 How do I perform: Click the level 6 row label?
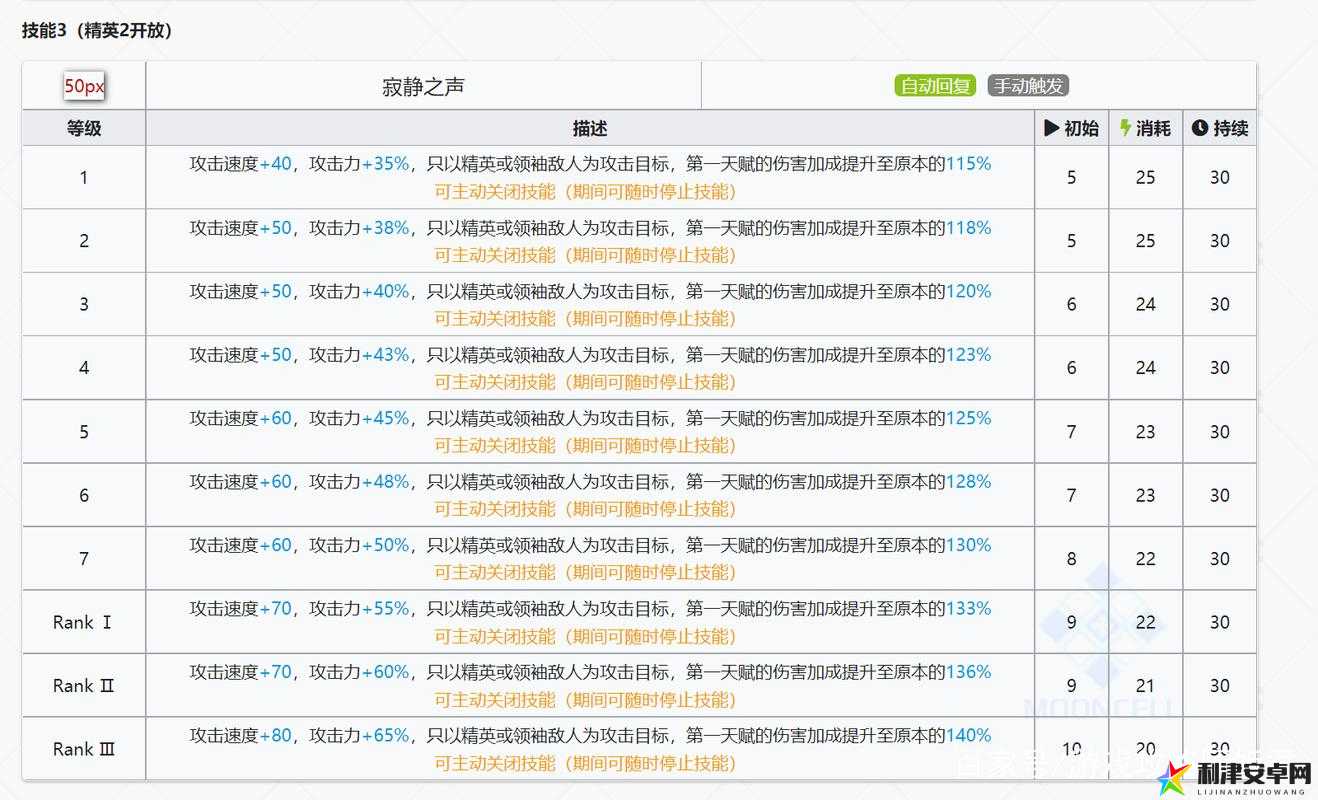[84, 495]
